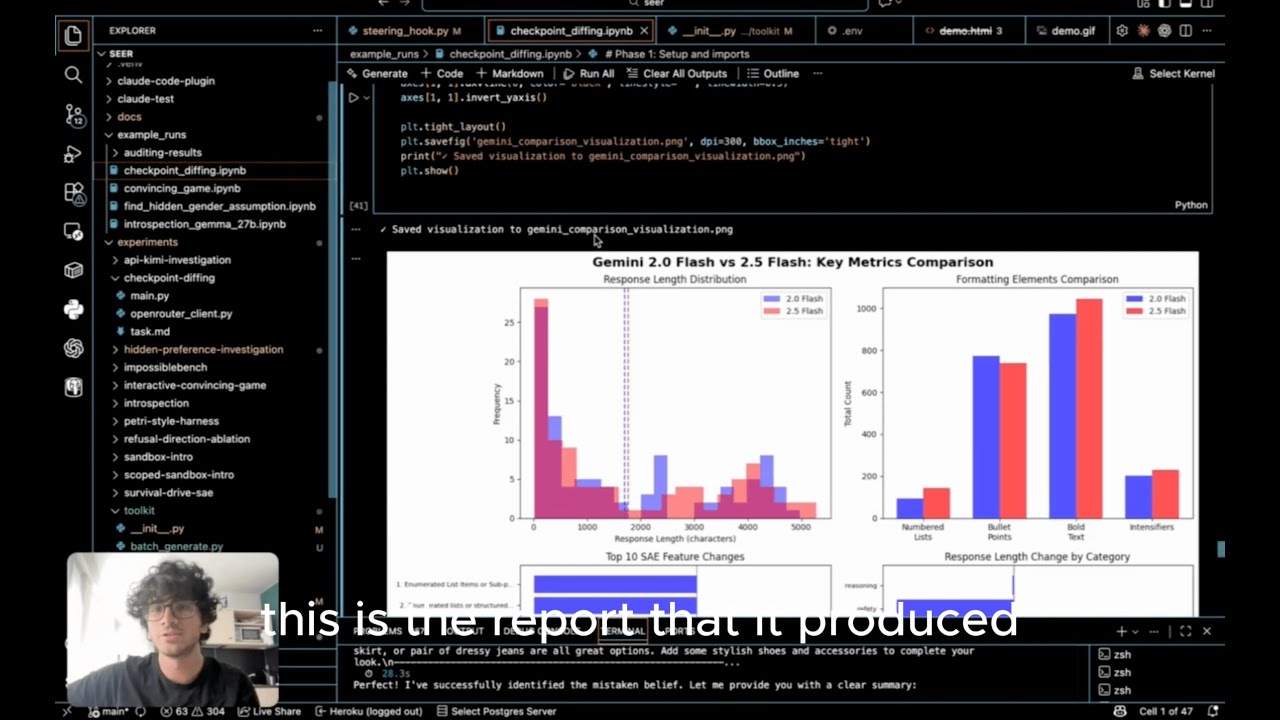1280x720 pixels.
Task: Run the notebook cell with play icon
Action: (x=353, y=98)
